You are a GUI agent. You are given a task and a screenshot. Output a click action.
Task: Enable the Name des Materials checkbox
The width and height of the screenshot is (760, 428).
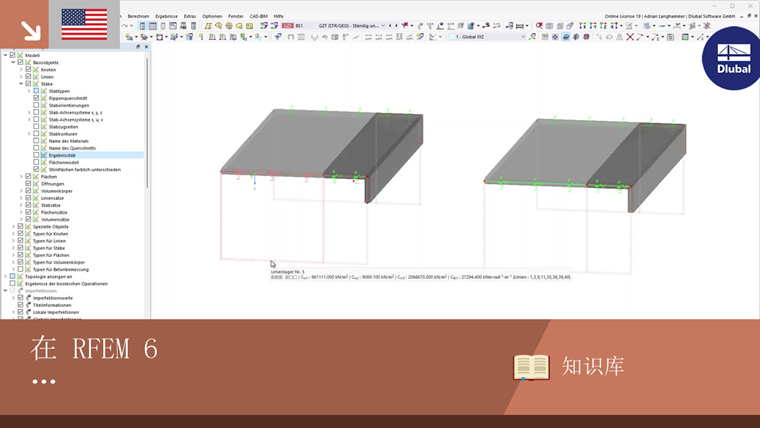click(x=36, y=141)
